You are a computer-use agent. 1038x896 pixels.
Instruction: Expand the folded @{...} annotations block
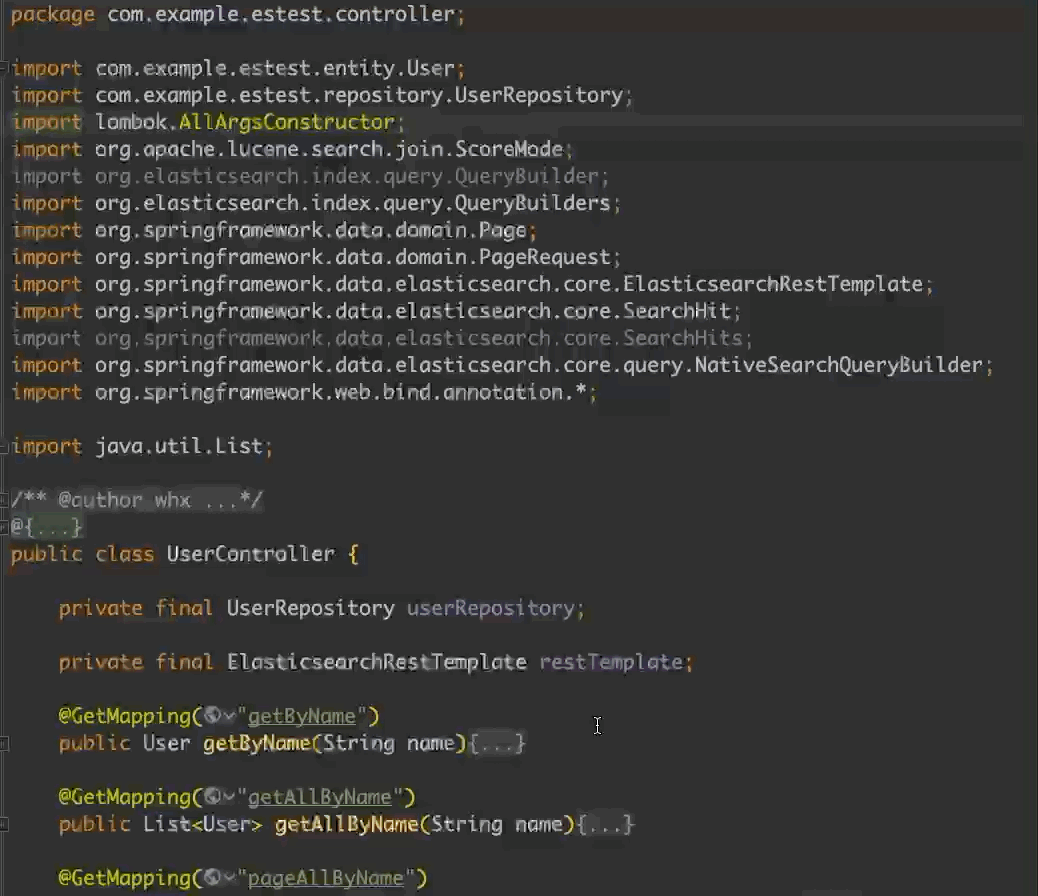46,527
